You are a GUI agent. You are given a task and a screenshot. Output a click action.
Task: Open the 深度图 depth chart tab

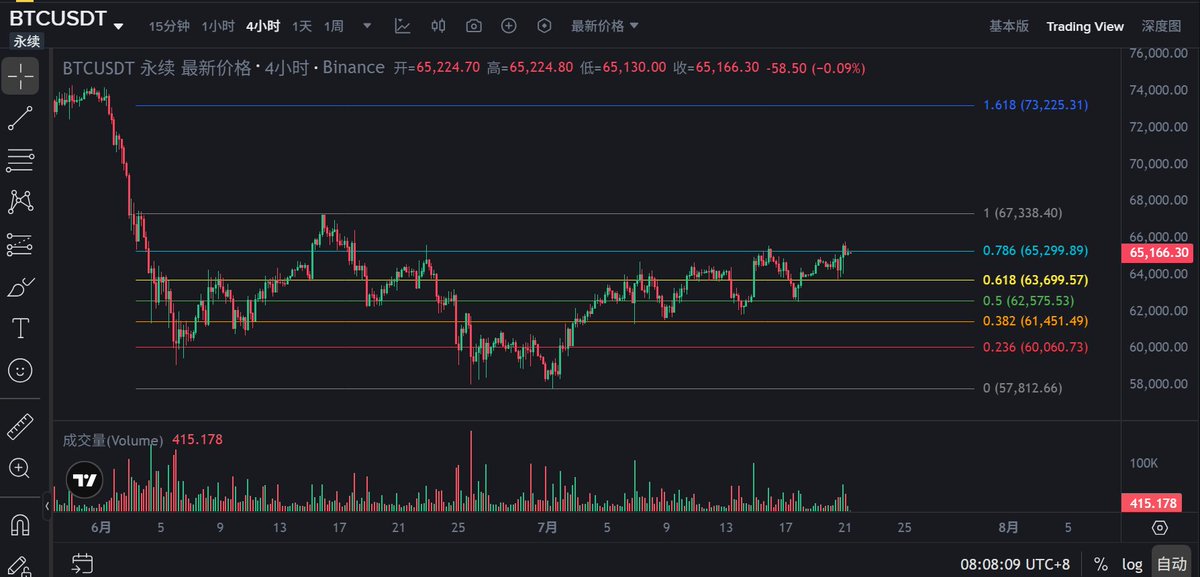(1161, 26)
